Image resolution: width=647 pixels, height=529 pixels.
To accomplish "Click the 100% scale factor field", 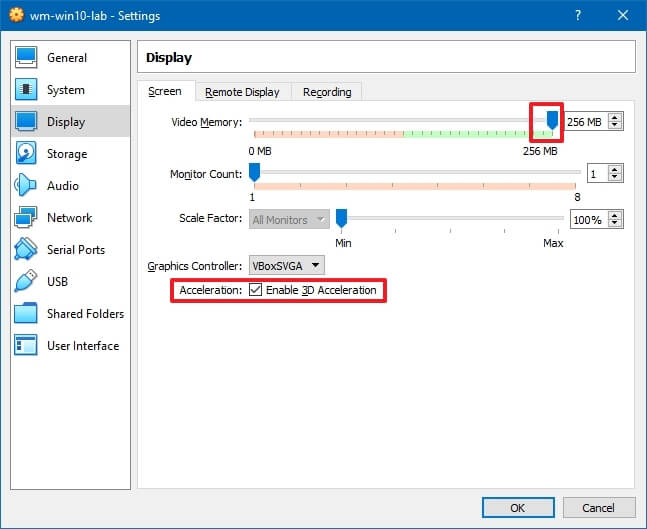I will 589,220.
